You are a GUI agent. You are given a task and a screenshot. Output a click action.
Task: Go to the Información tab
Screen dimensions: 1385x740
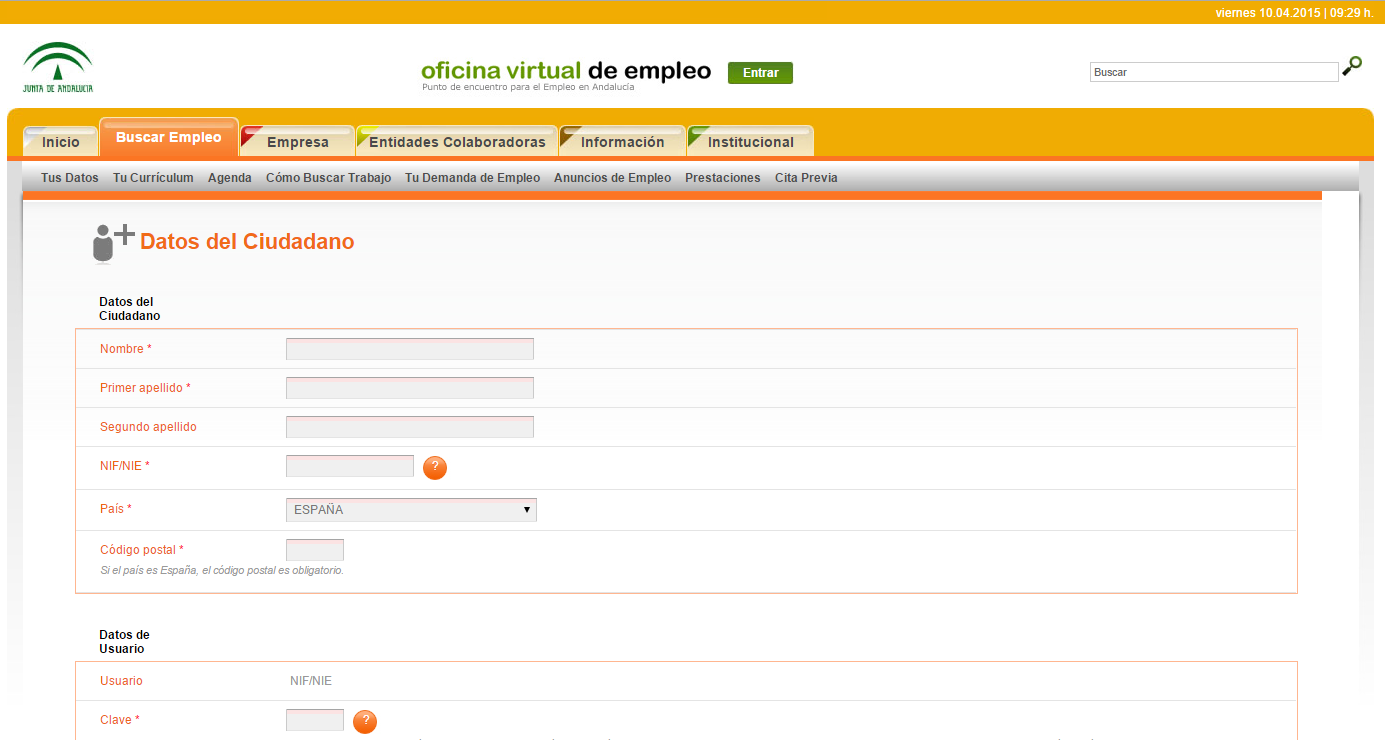tap(622, 142)
